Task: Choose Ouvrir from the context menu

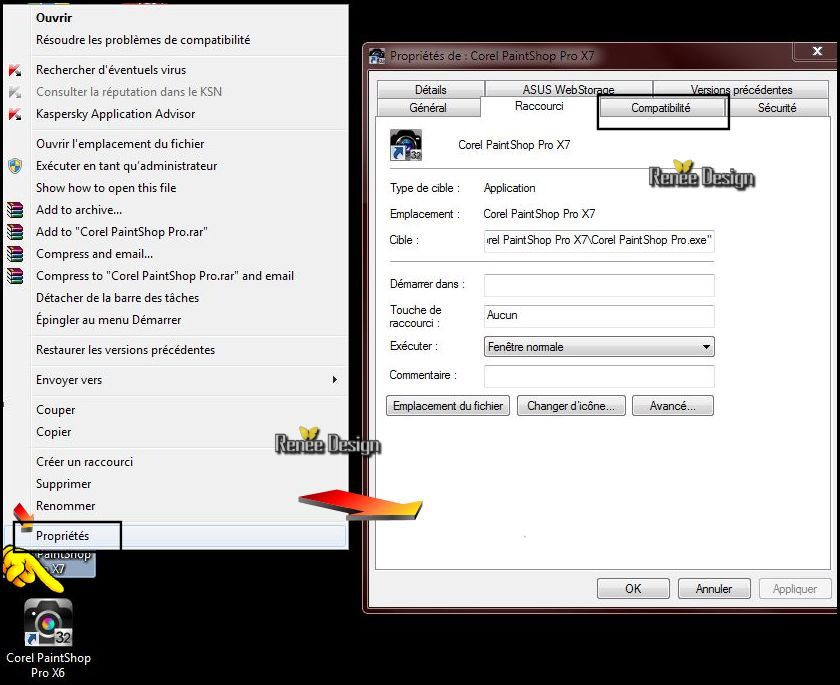Action: (54, 18)
